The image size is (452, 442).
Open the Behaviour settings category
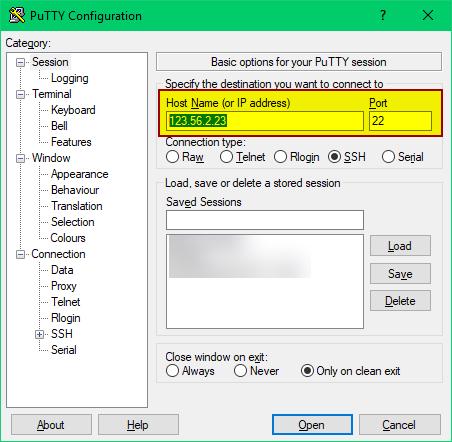click(x=75, y=190)
